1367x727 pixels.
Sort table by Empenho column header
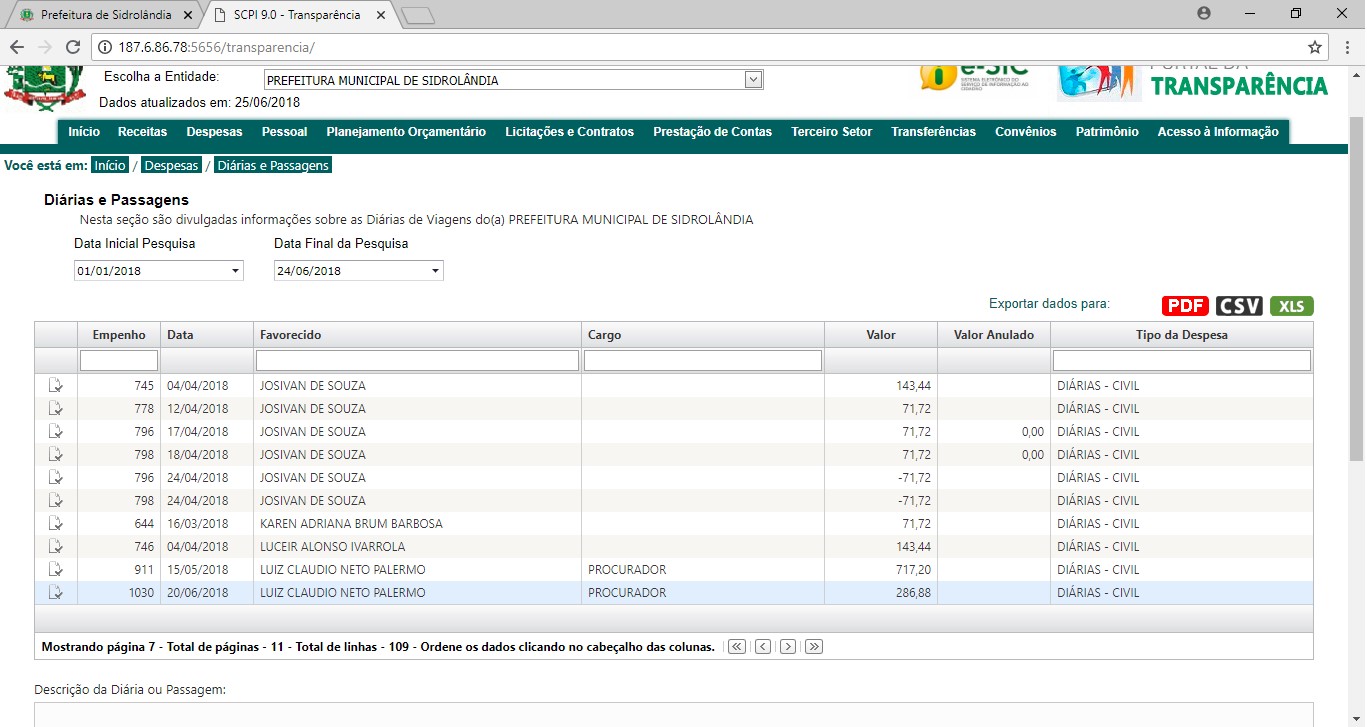[x=119, y=335]
